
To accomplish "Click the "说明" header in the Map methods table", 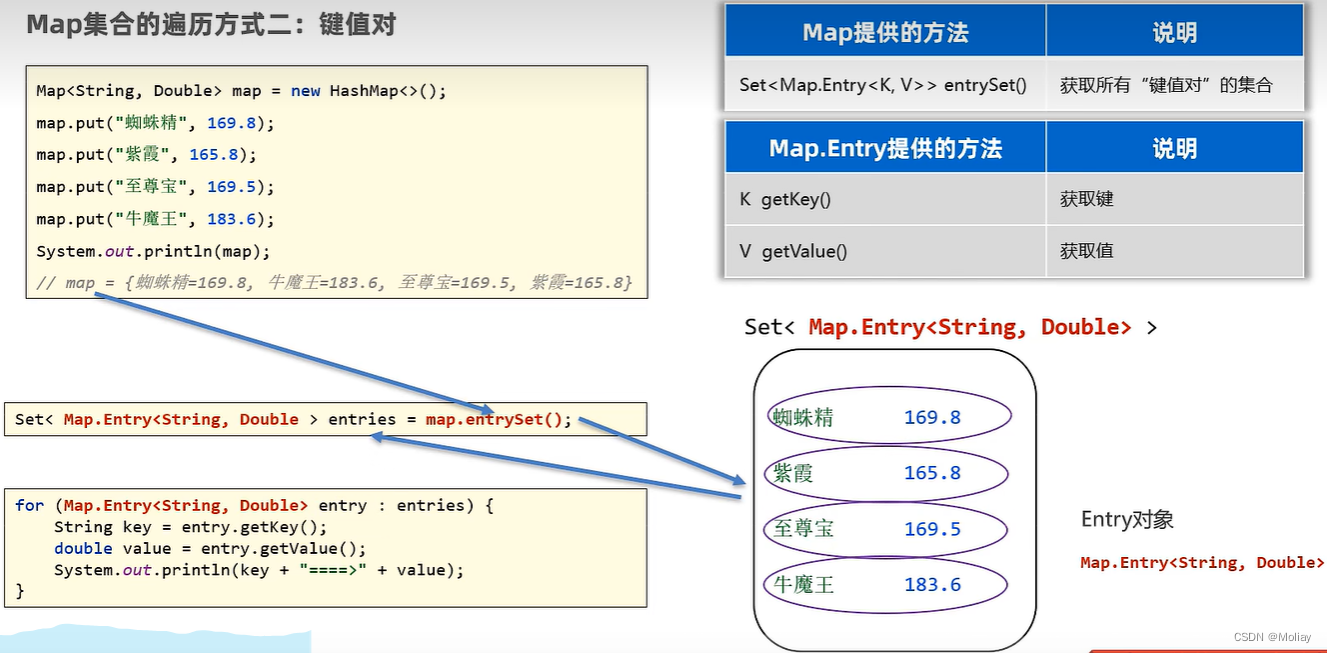I will click(x=1175, y=32).
